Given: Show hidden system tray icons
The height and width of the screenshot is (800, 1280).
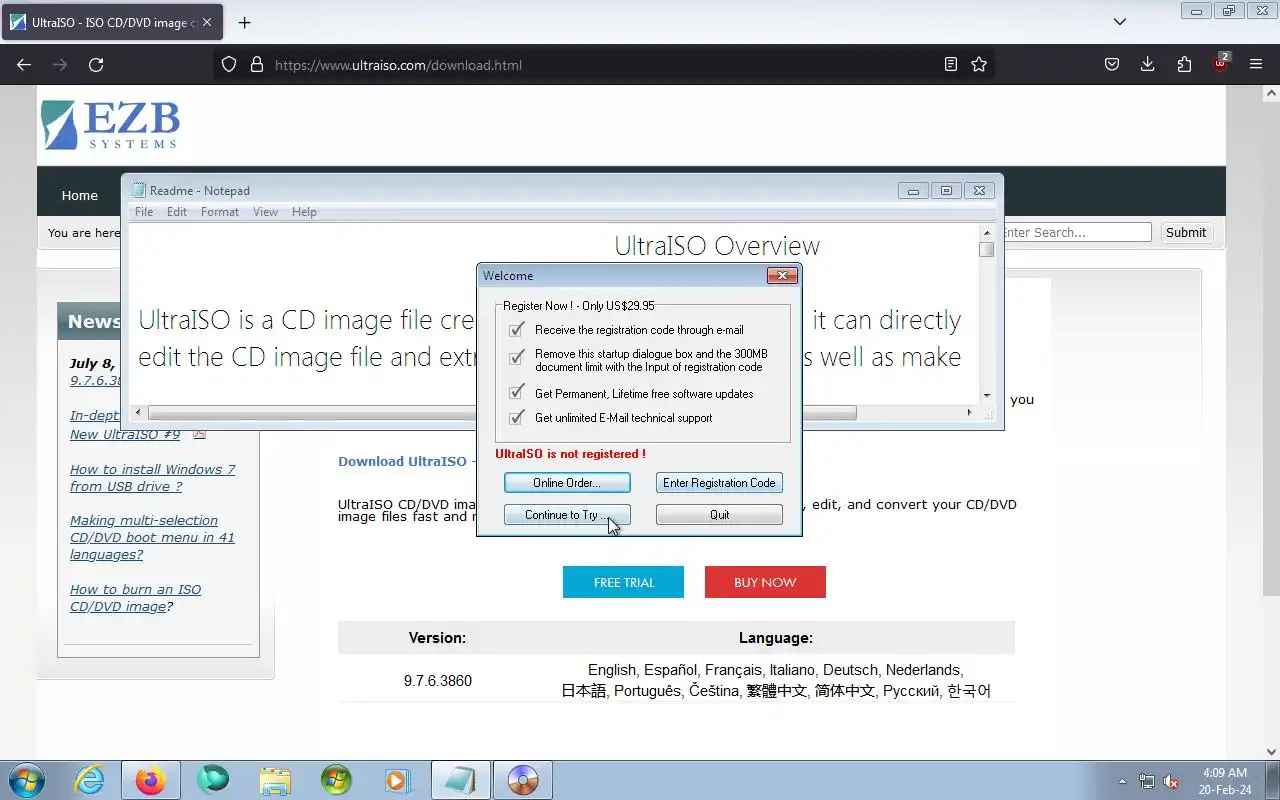Looking at the screenshot, I should tap(1122, 781).
